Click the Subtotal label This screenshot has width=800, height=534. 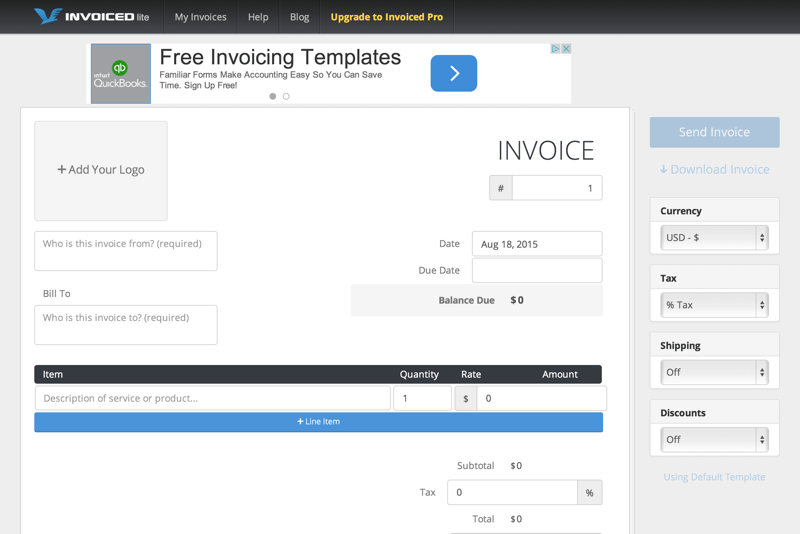(x=476, y=466)
